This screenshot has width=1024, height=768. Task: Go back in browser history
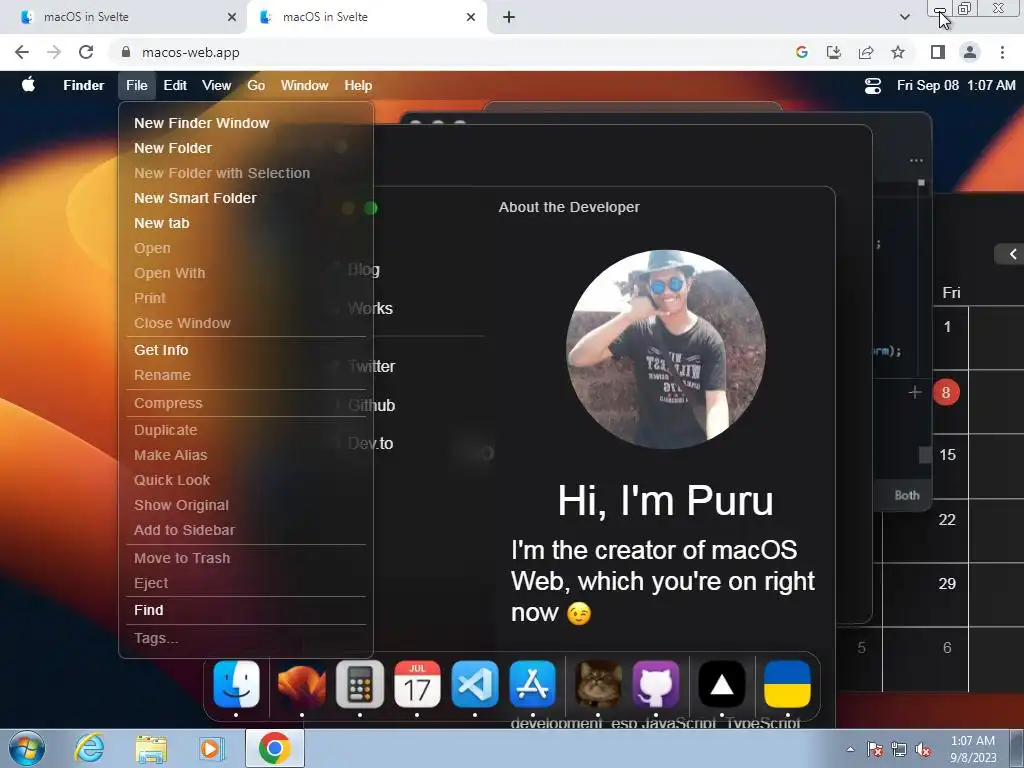(22, 52)
